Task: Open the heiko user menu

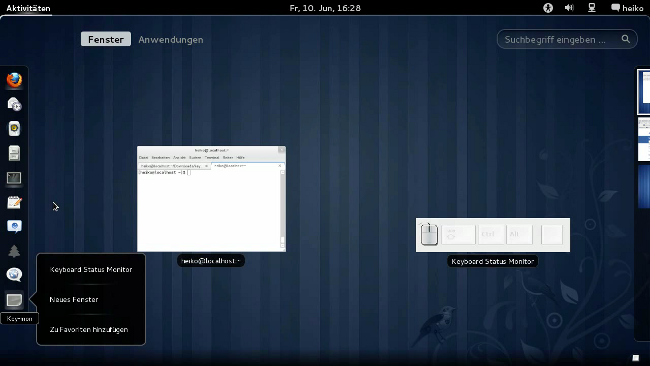Action: [628, 8]
